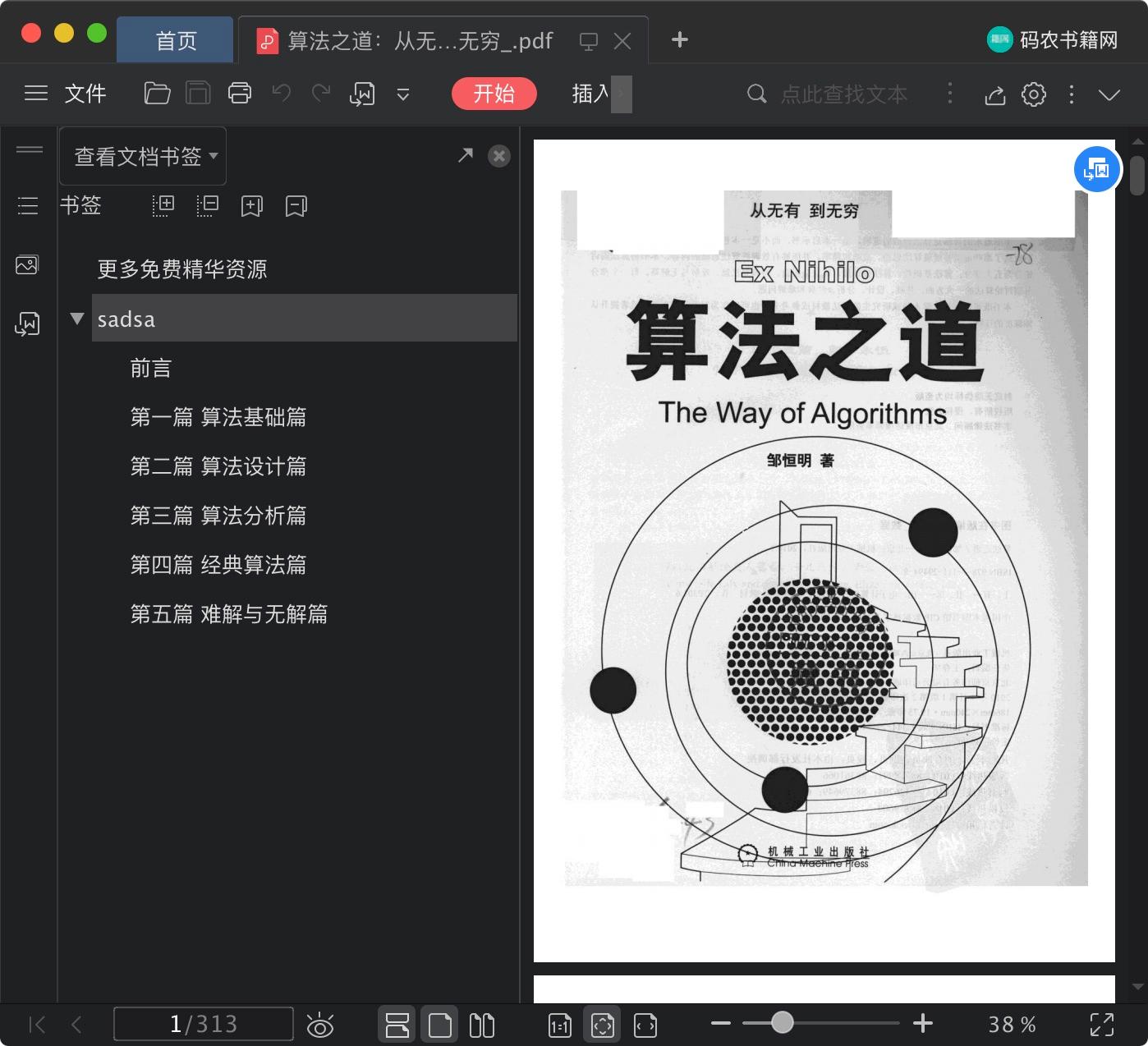Open the quick toolbar customize dropdown
The width and height of the screenshot is (1148, 1046).
403,94
